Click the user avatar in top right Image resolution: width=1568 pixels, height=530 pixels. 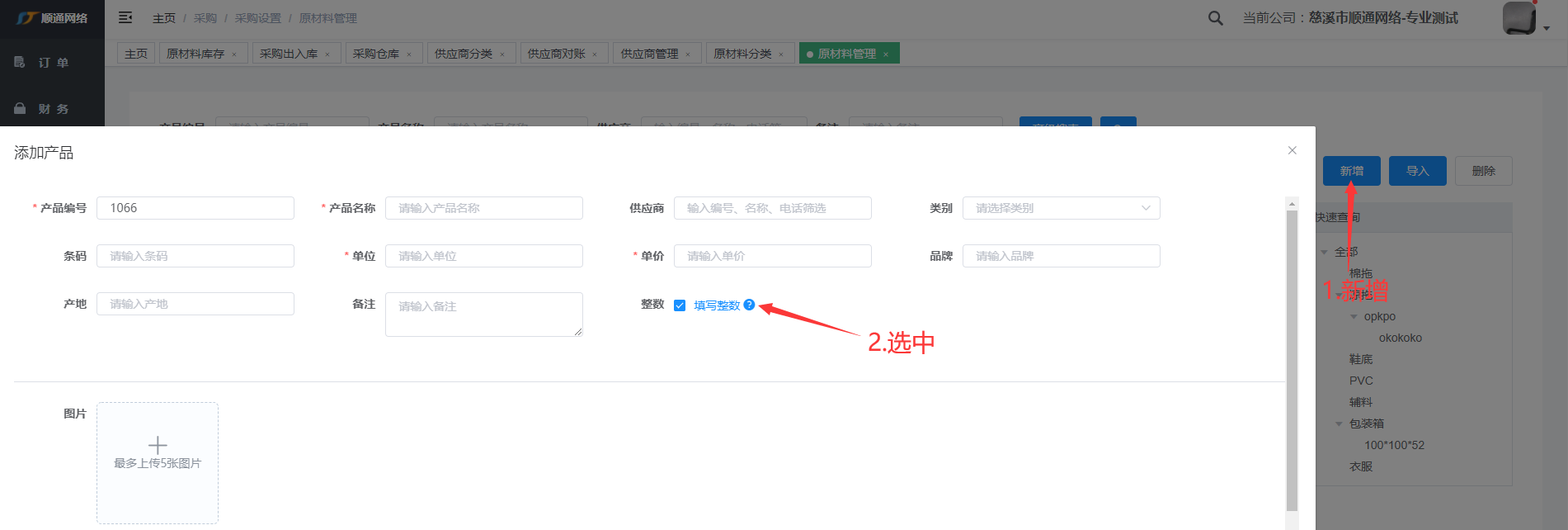click(x=1519, y=18)
